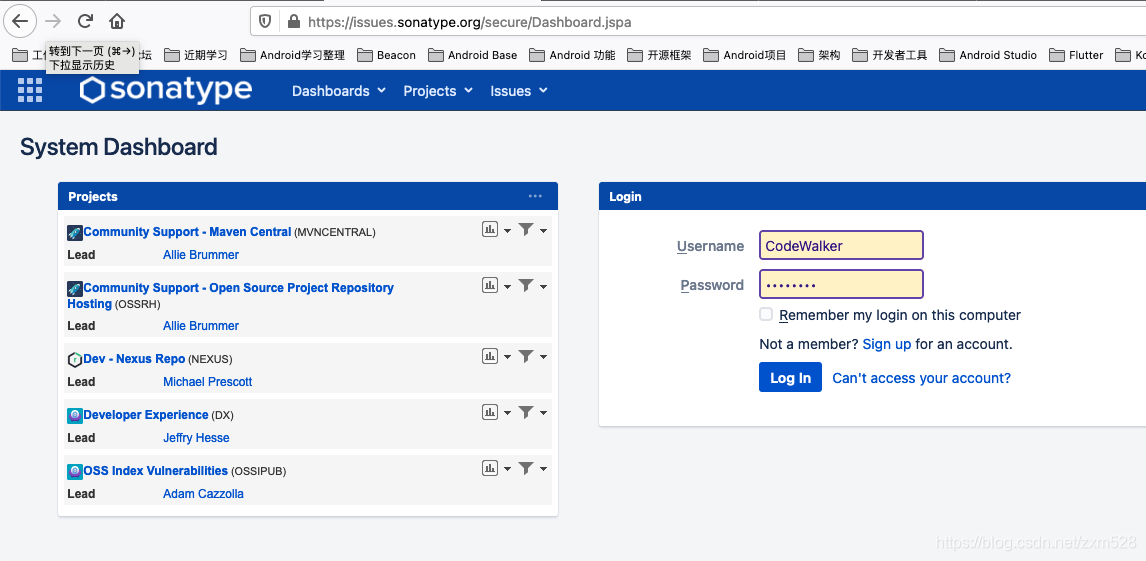Reload the page with refresh icon

[x=86, y=21]
